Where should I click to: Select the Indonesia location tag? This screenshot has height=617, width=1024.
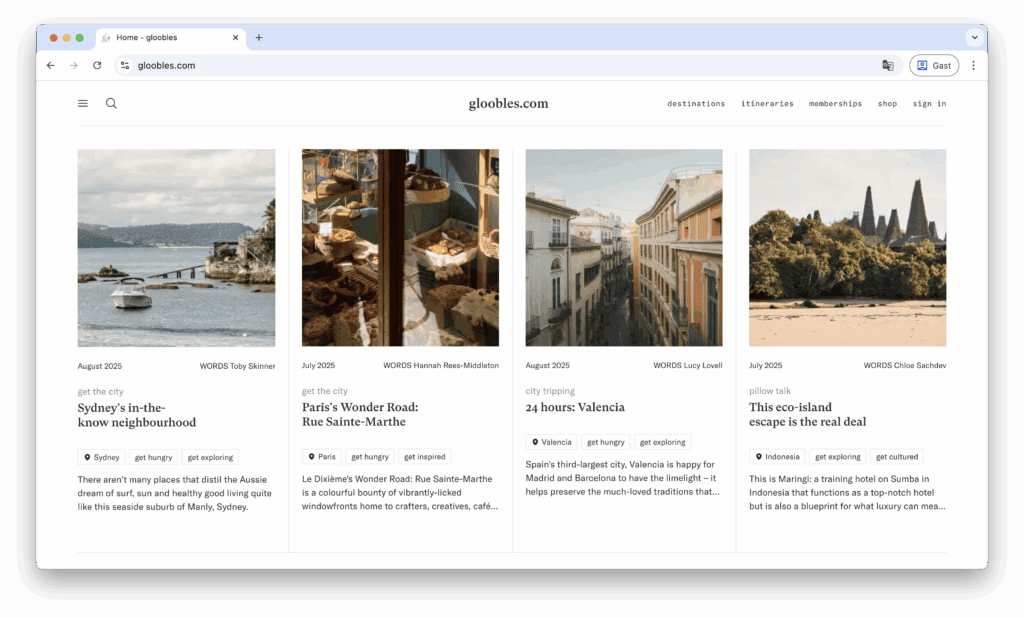777,457
